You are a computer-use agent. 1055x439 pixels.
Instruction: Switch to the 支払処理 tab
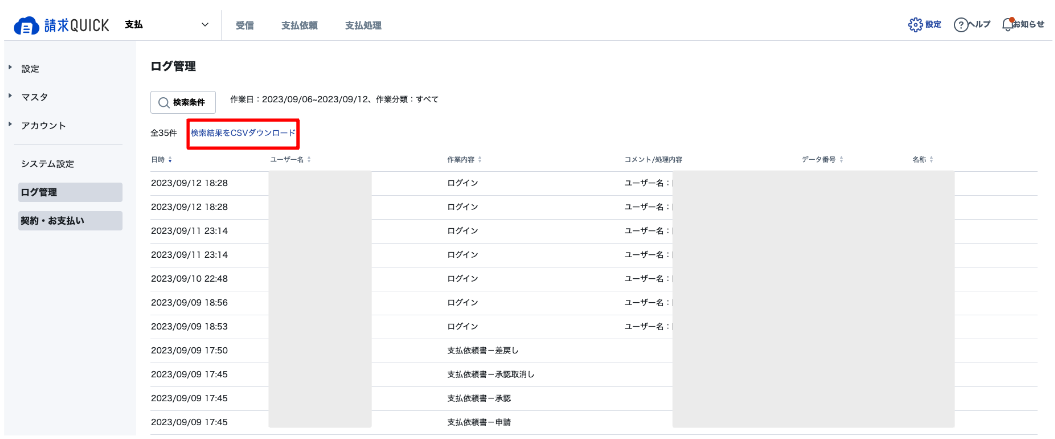pyautogui.click(x=363, y=26)
